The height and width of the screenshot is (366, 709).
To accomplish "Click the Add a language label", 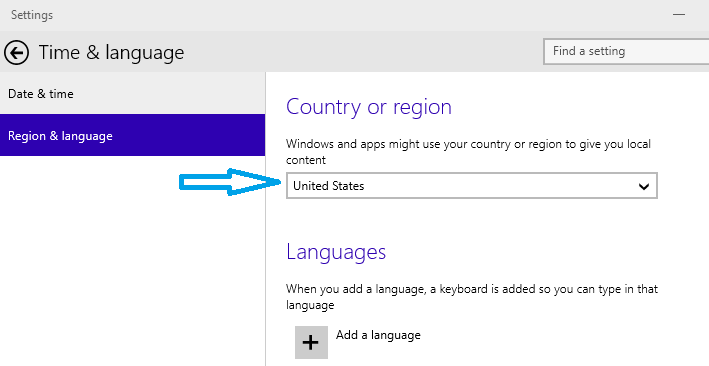I will [378, 335].
